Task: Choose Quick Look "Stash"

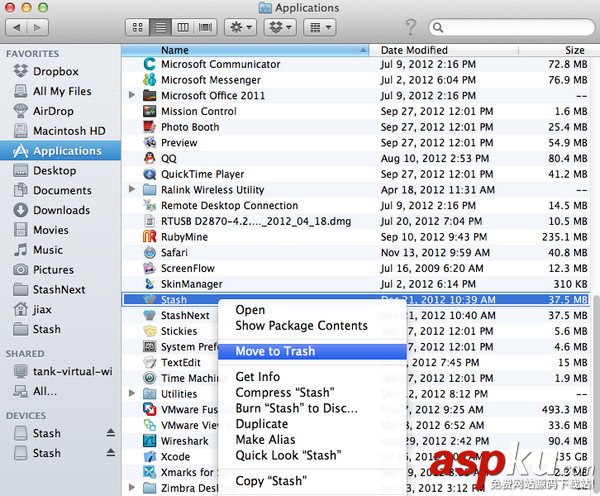Action: [x=312, y=455]
